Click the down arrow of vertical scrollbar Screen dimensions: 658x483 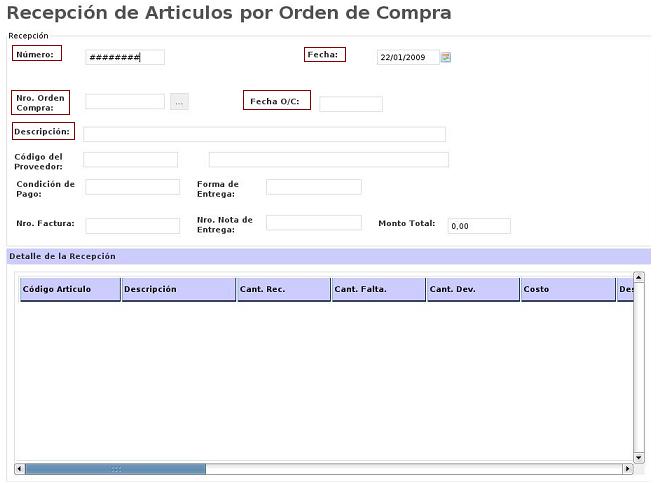pyautogui.click(x=639, y=456)
